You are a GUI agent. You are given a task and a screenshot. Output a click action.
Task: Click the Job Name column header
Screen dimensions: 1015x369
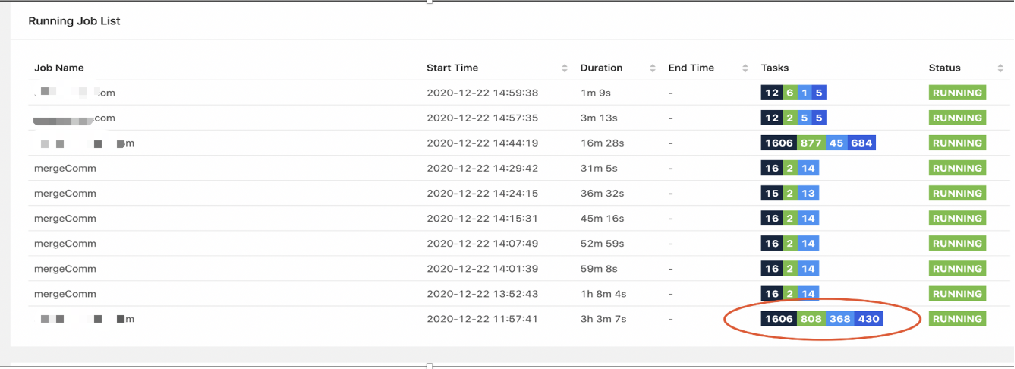point(59,68)
